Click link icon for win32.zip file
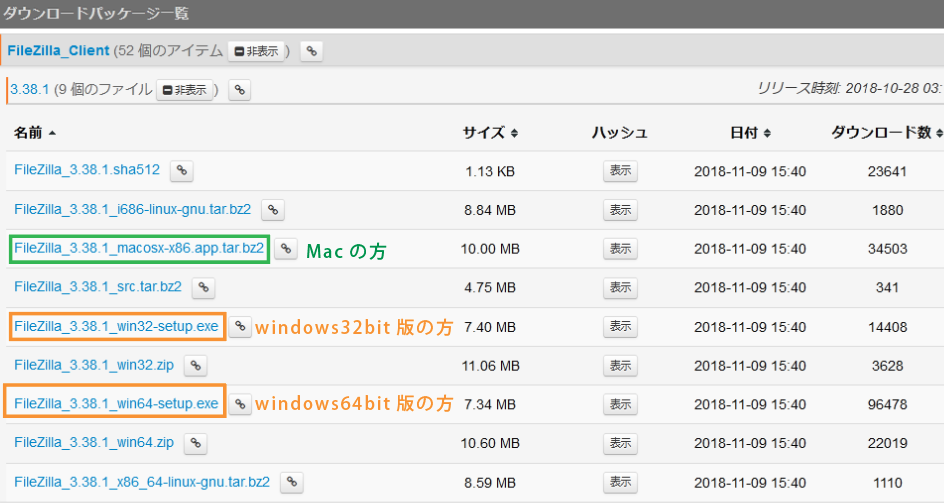 point(196,366)
